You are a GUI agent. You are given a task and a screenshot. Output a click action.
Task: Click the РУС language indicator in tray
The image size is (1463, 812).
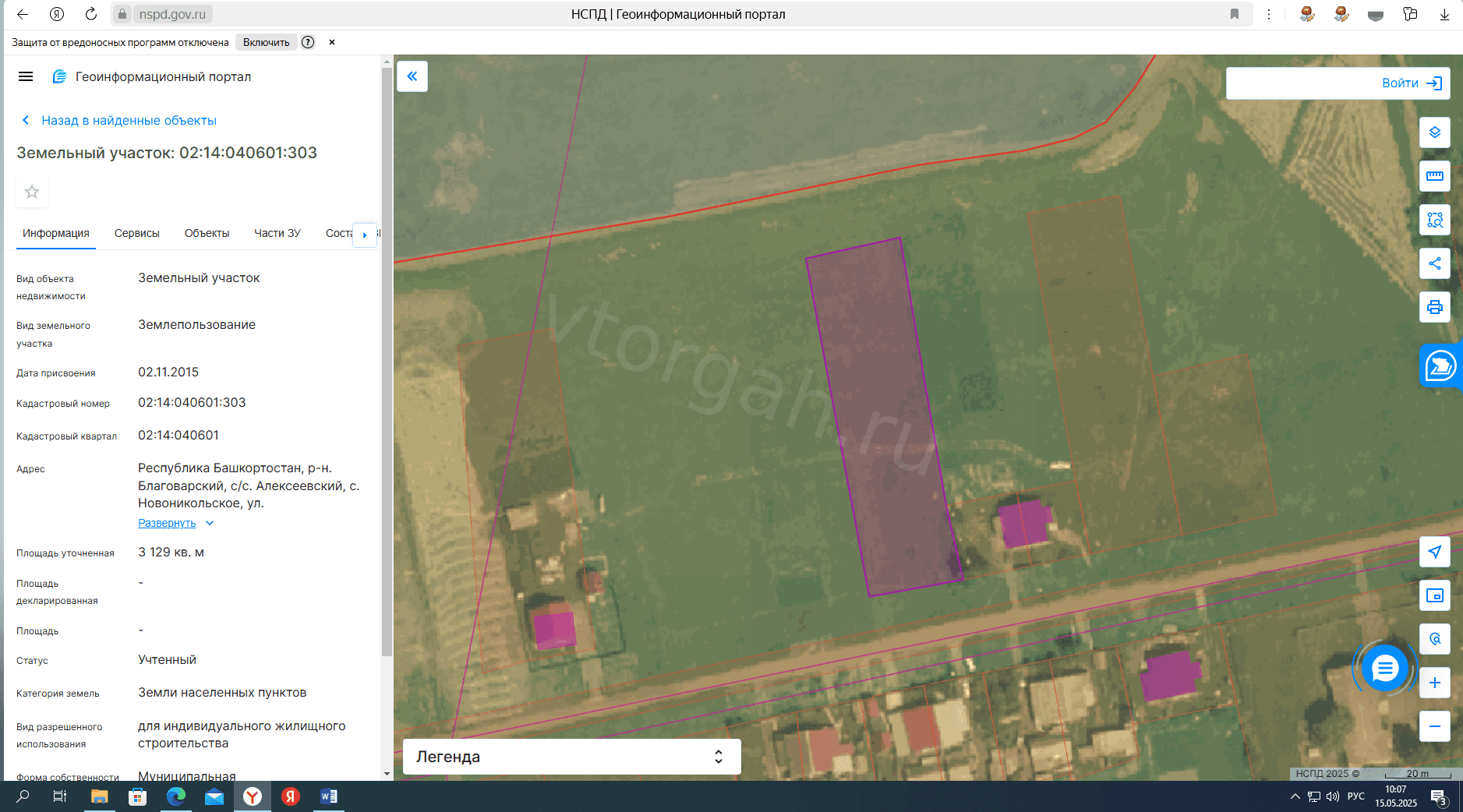[1356, 796]
